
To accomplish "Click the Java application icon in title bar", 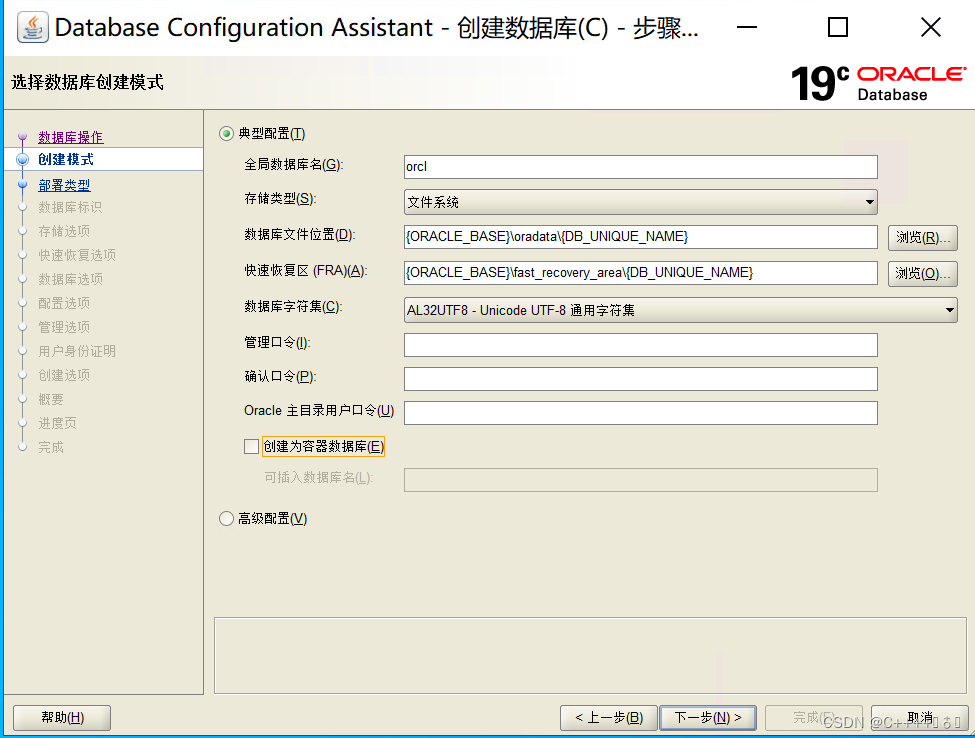I will [x=32, y=28].
